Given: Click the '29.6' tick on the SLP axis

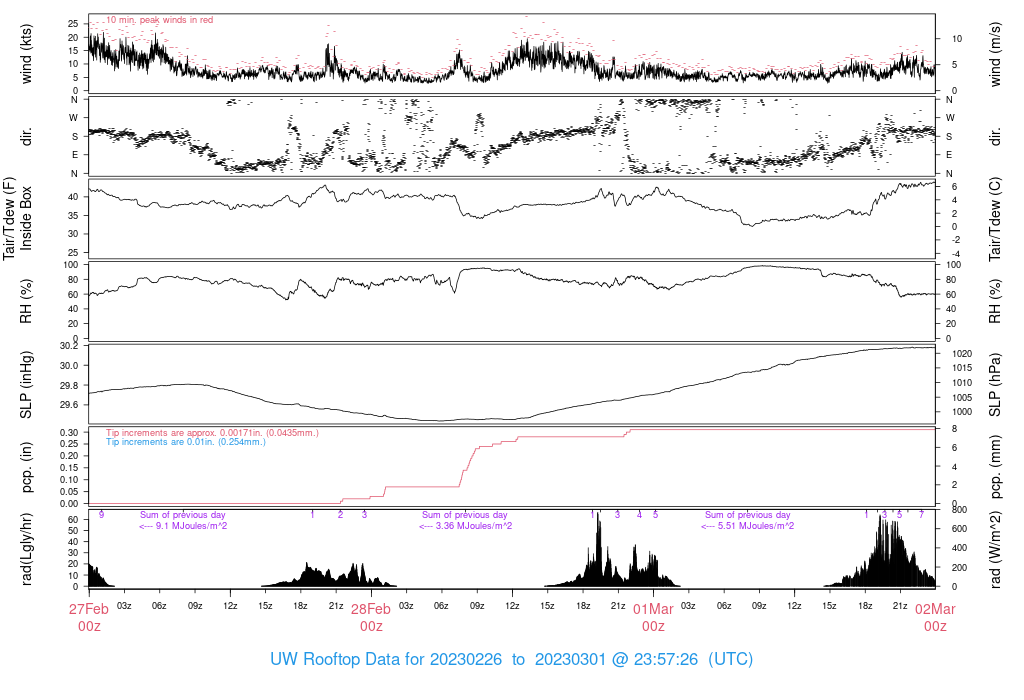Looking at the screenshot, I should (x=69, y=405).
